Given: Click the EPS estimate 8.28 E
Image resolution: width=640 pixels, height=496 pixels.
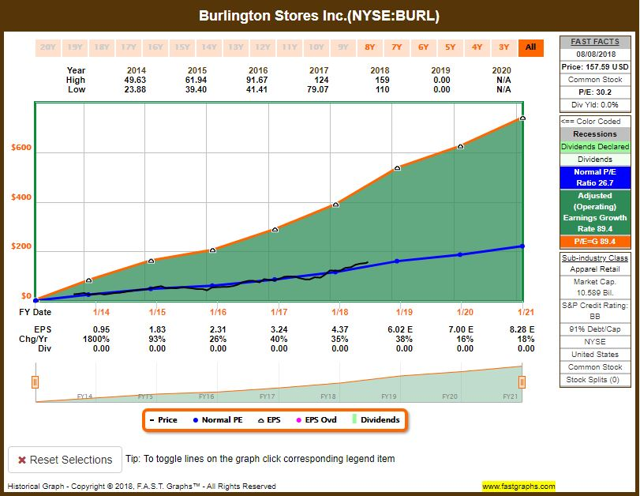Looking at the screenshot, I should click(x=522, y=329).
